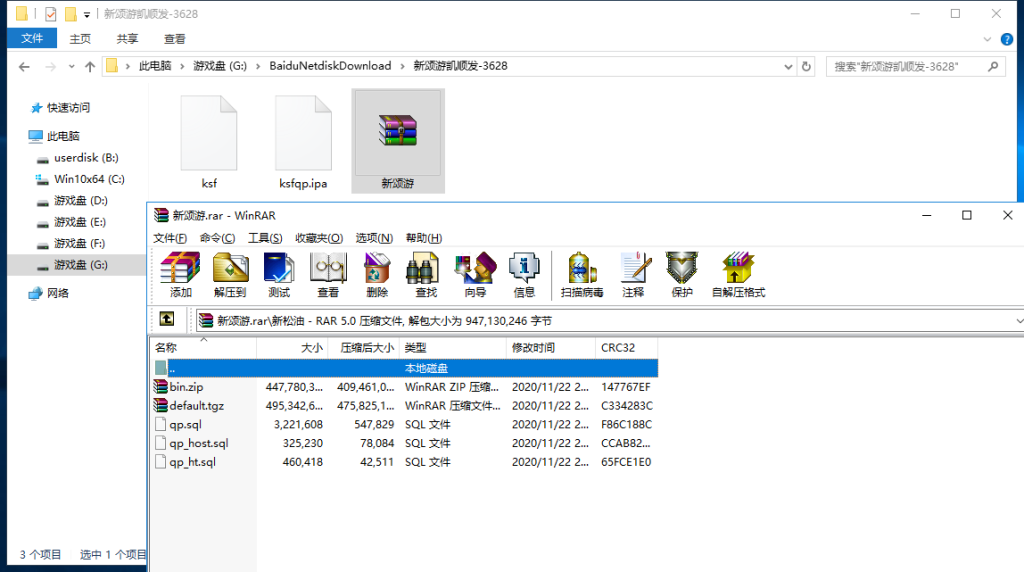Select 游戏盘 (G:) drive in sidebar
The width and height of the screenshot is (1024, 572).
[80, 265]
